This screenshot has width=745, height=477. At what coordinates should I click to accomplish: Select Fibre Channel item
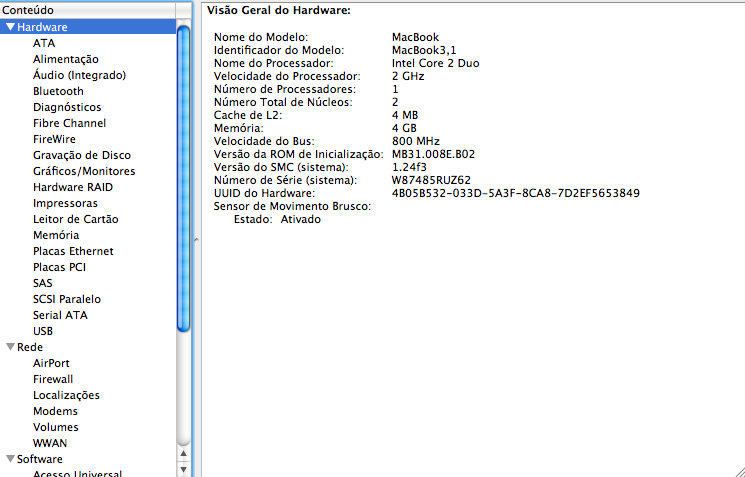coord(69,124)
